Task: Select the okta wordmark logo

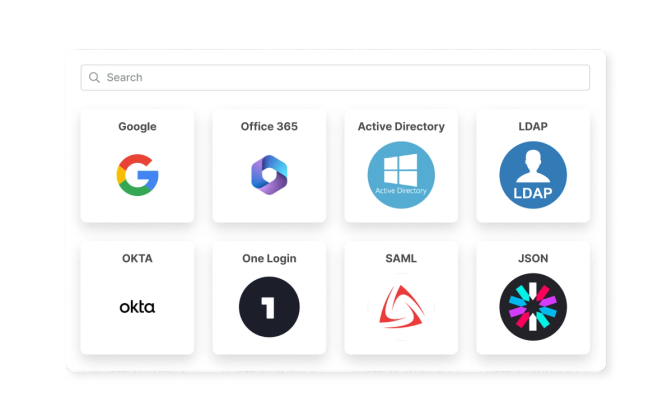Action: click(x=137, y=307)
